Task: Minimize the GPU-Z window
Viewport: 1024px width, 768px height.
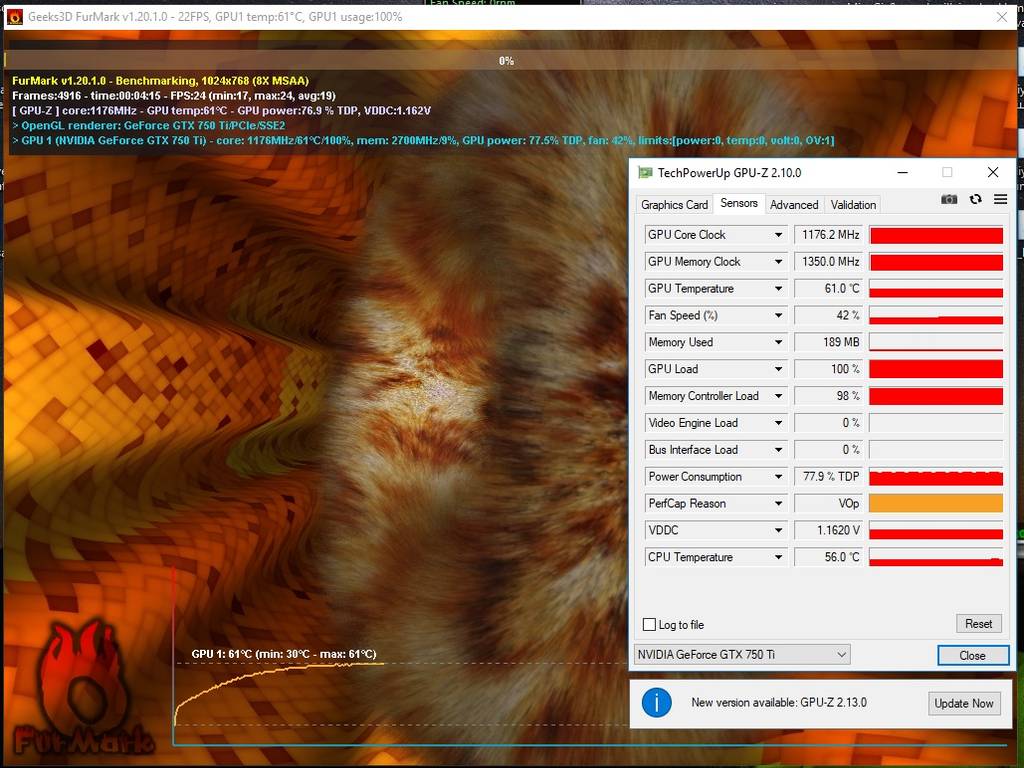Action: click(903, 172)
